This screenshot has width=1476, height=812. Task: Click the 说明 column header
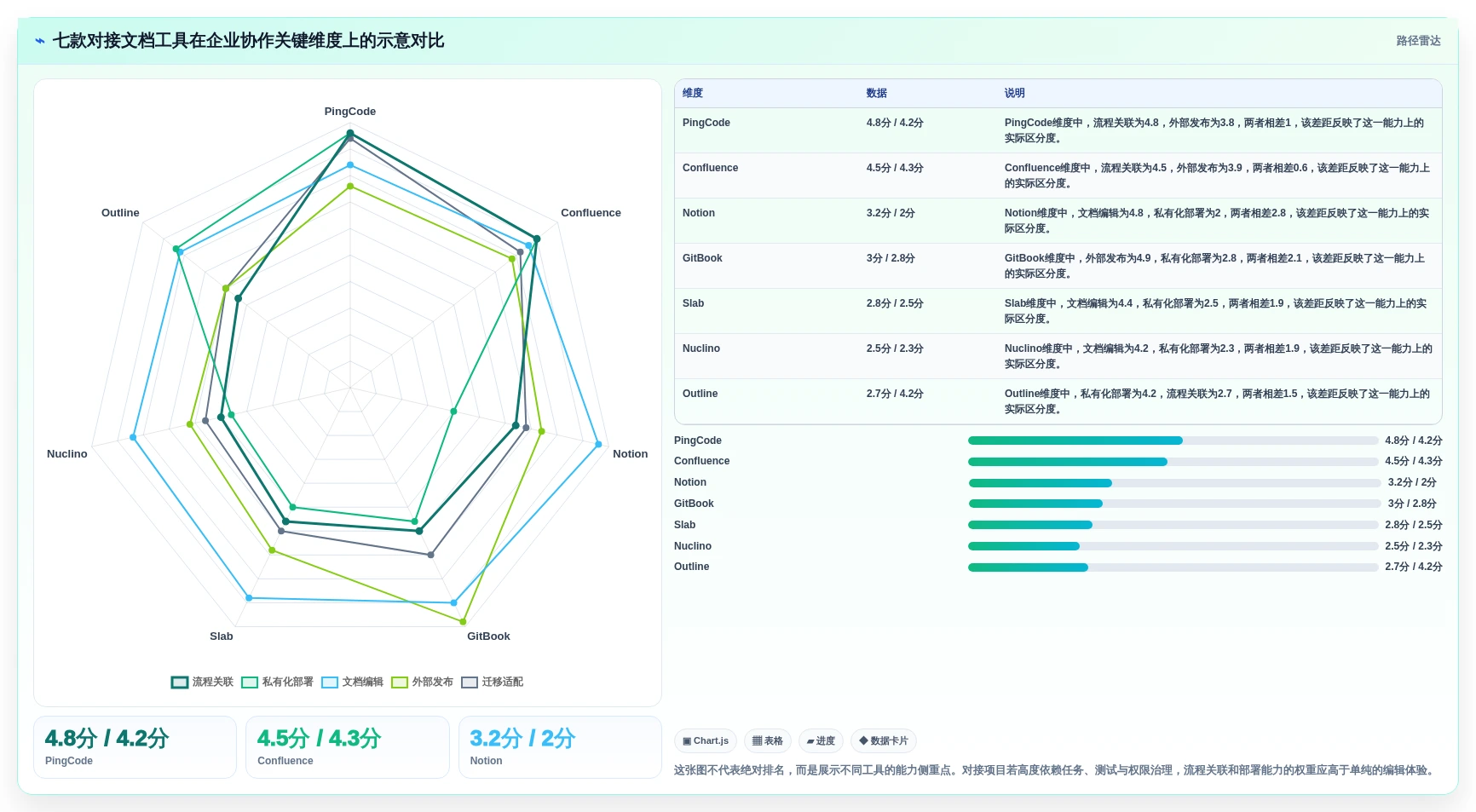1014,93
